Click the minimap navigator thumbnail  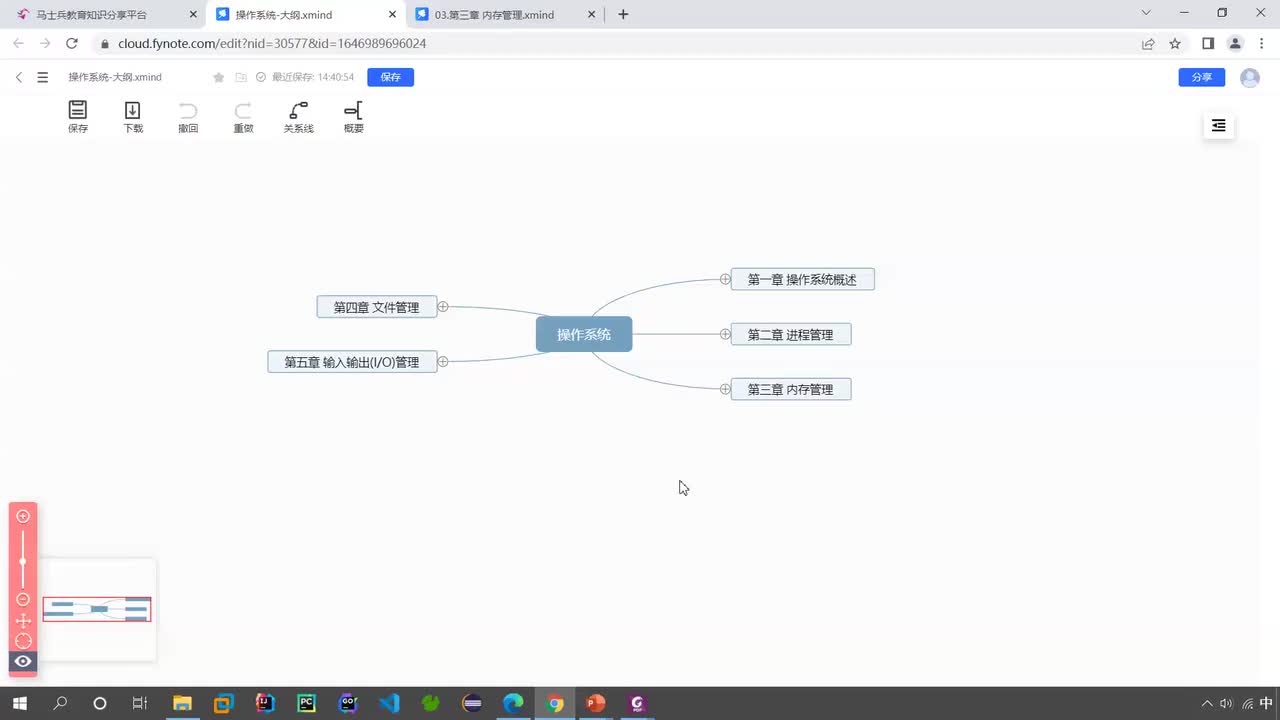tap(97, 609)
